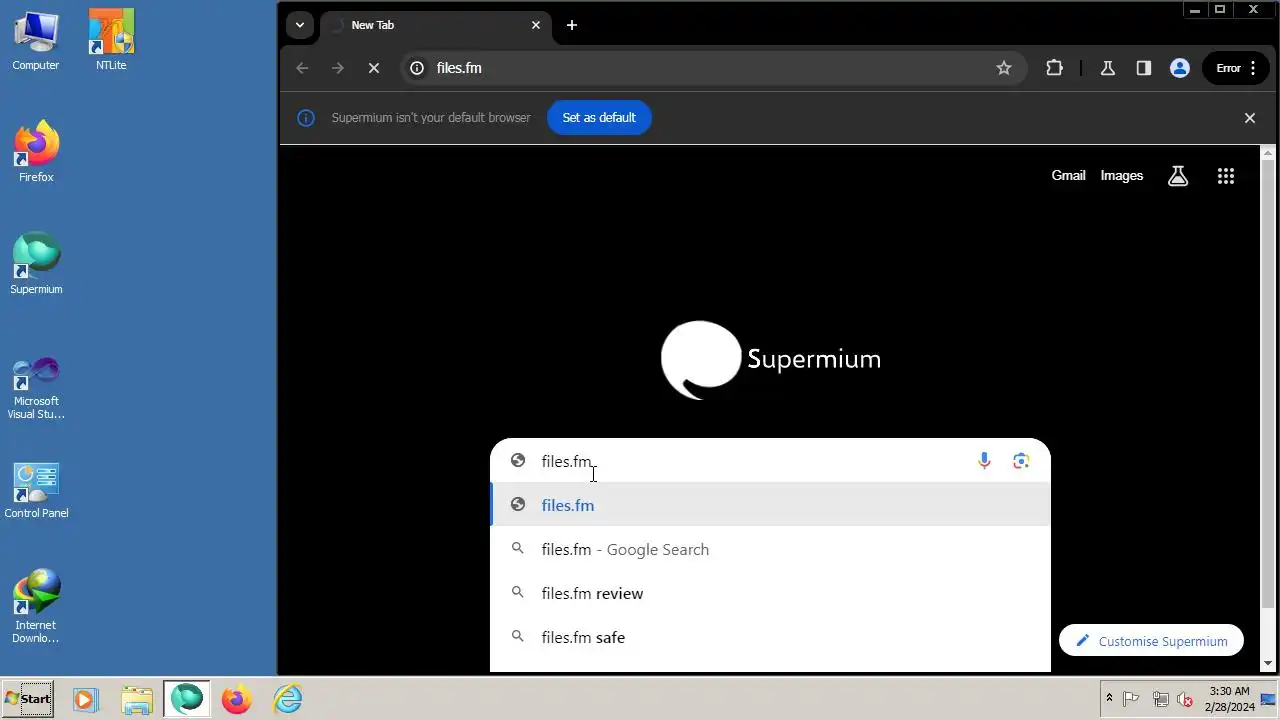Screen dimensions: 1280x720
Task: Click the muted volume tray icon
Action: coord(1185,699)
